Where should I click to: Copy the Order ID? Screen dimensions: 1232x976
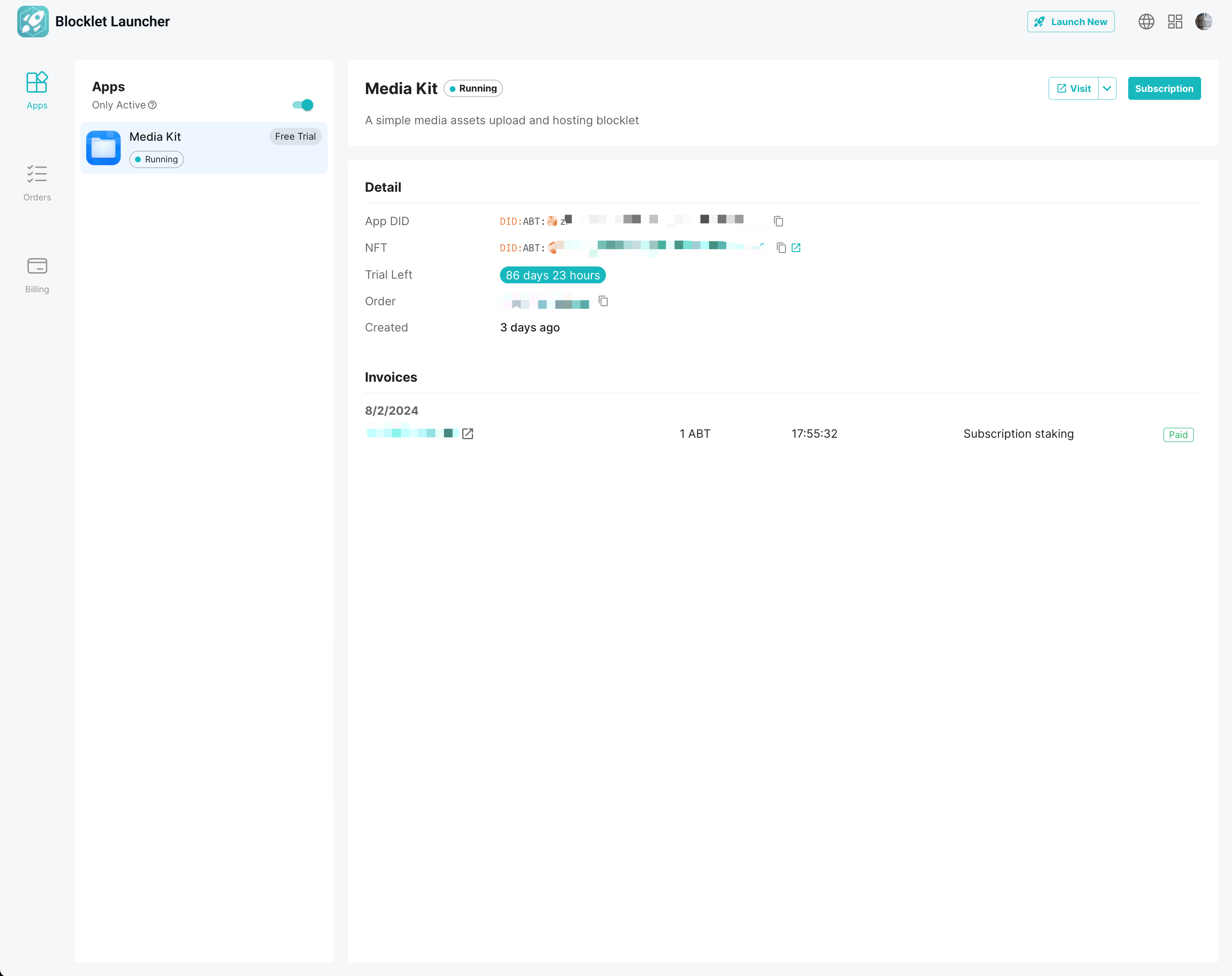tap(603, 301)
